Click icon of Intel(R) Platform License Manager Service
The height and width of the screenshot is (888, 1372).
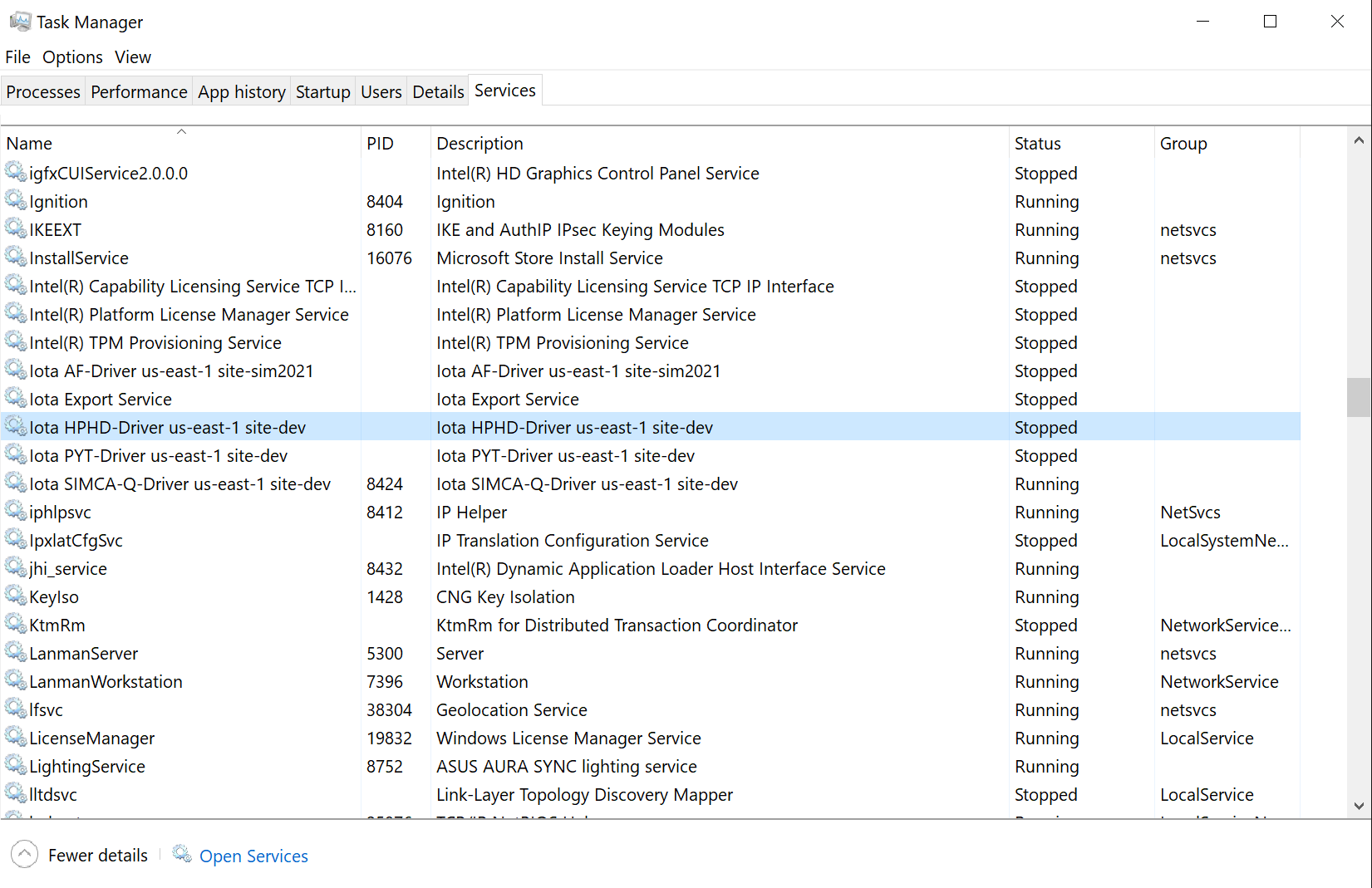pos(16,313)
